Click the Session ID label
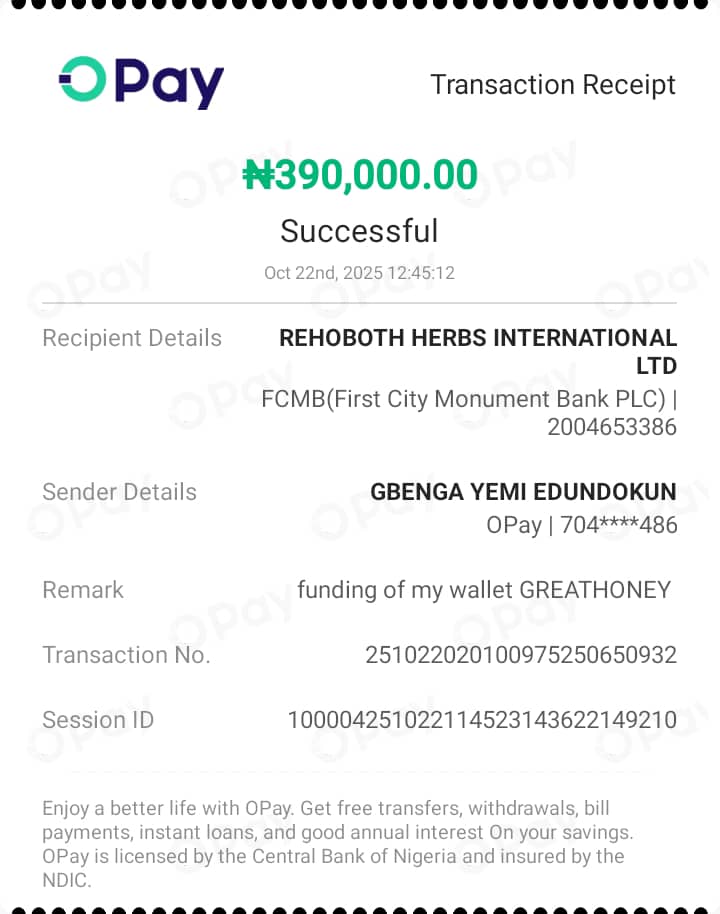 pyautogui.click(x=98, y=720)
